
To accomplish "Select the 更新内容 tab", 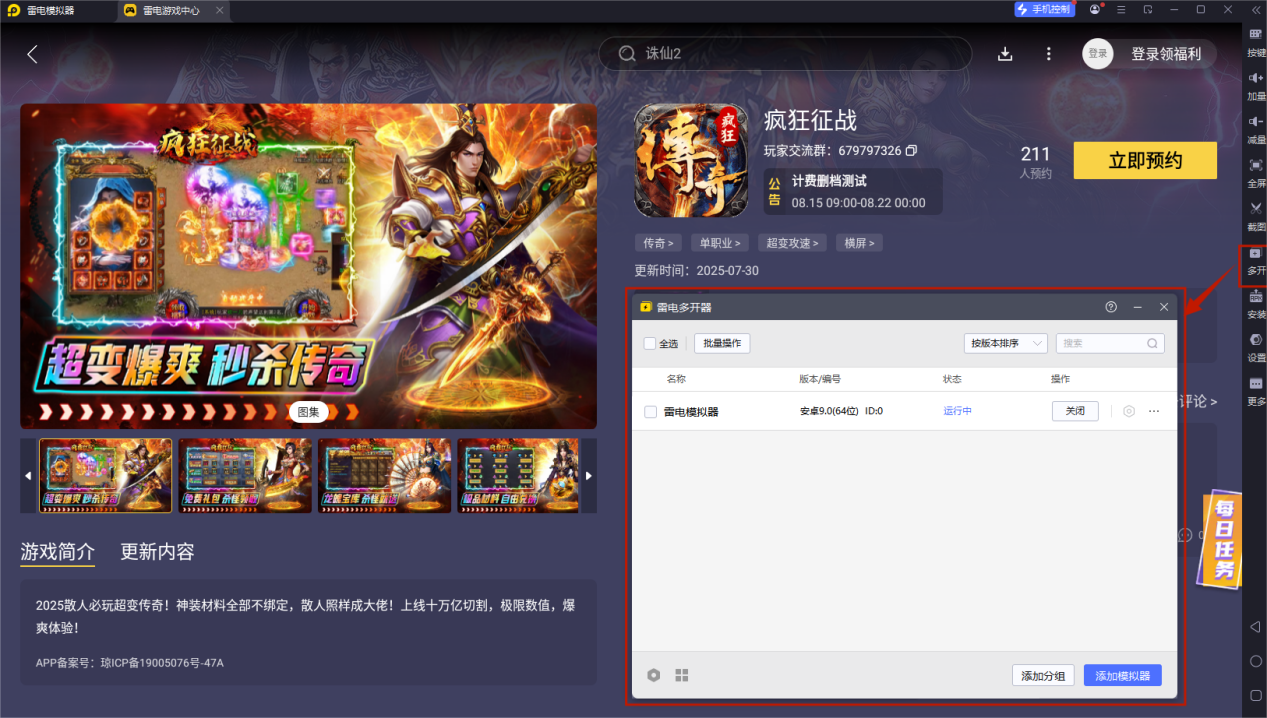I will point(157,552).
